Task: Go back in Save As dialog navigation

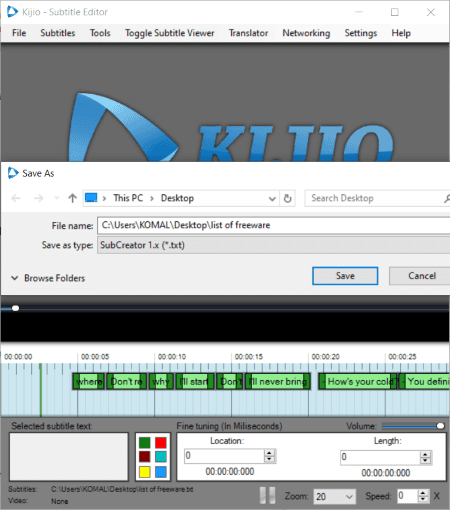Action: 16,198
